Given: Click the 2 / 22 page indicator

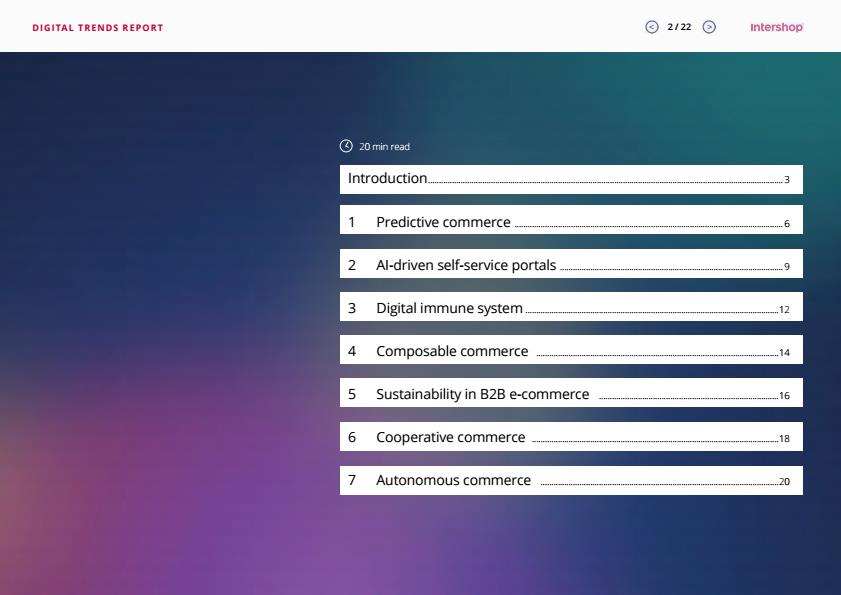Looking at the screenshot, I should pos(679,27).
